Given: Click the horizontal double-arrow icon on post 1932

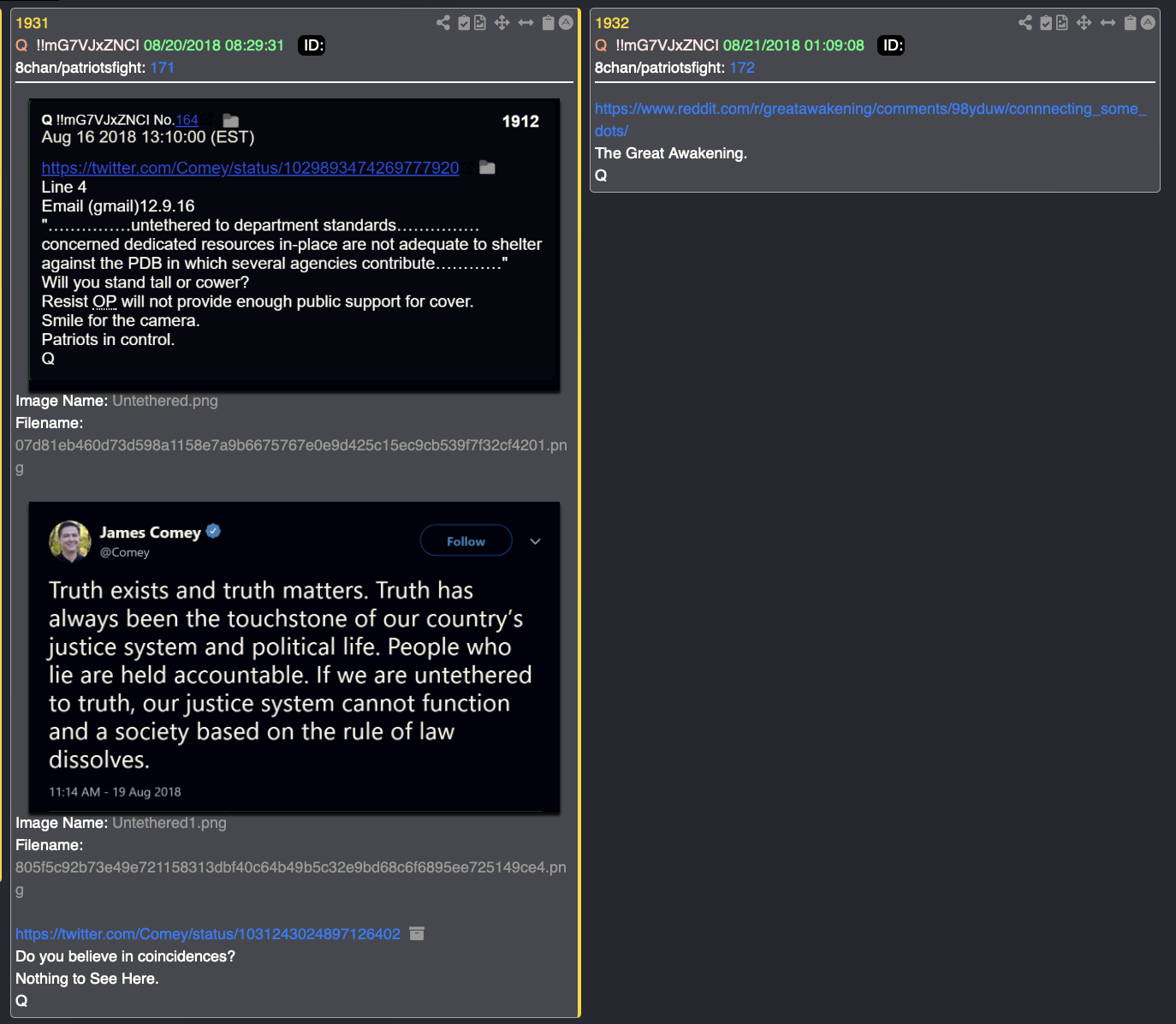Looking at the screenshot, I should point(1108,23).
